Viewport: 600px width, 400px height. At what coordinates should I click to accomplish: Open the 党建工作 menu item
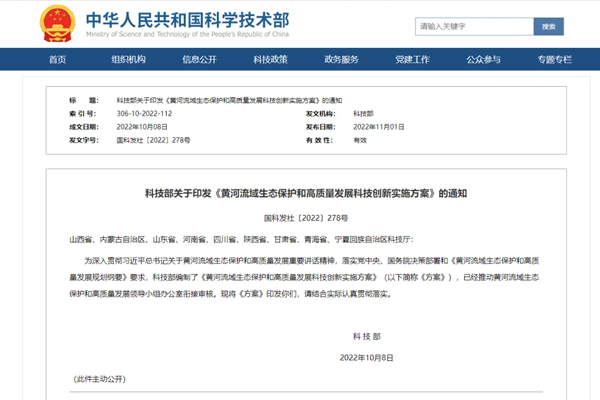(412, 59)
